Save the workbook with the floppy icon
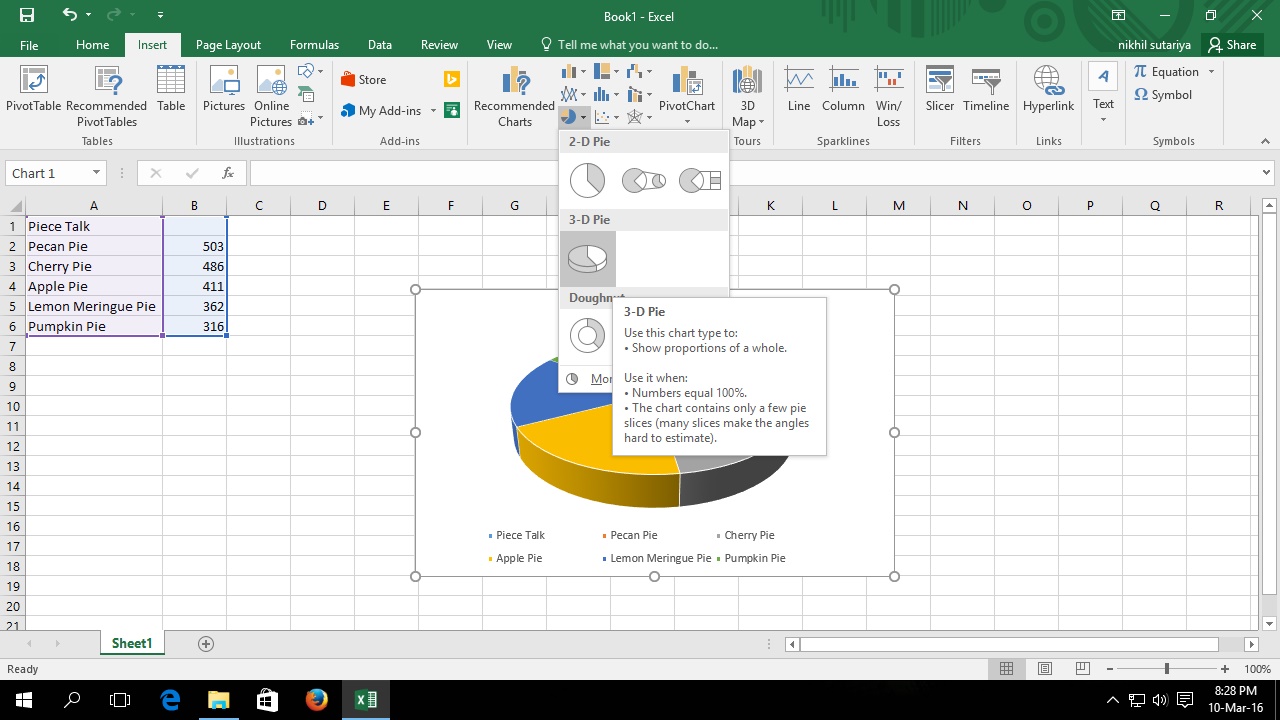The width and height of the screenshot is (1280, 720). (x=26, y=15)
